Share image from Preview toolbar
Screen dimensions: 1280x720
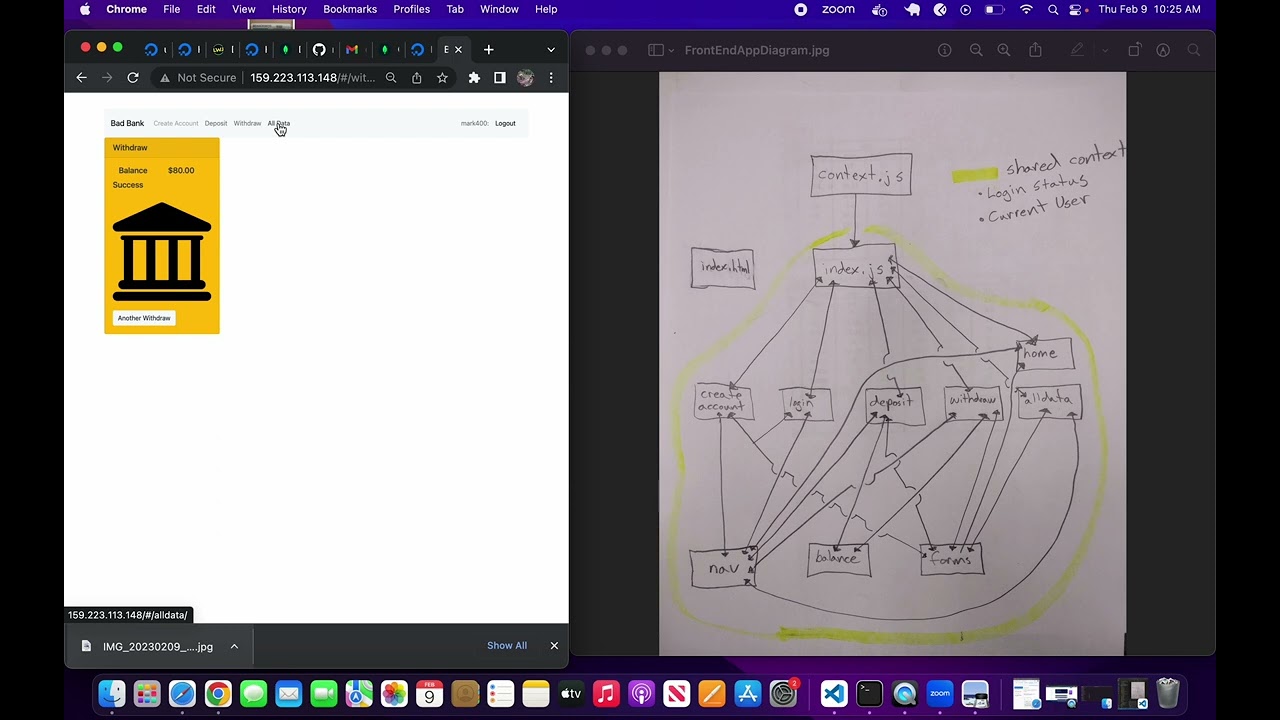coord(1035,50)
